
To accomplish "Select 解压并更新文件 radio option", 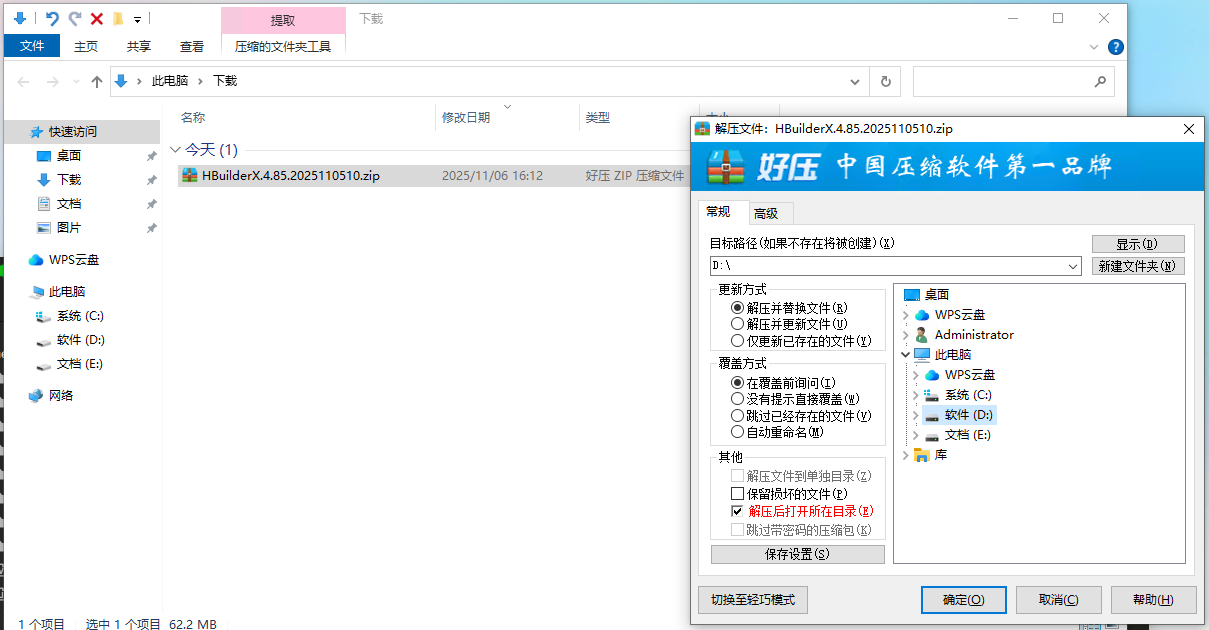I will point(738,324).
